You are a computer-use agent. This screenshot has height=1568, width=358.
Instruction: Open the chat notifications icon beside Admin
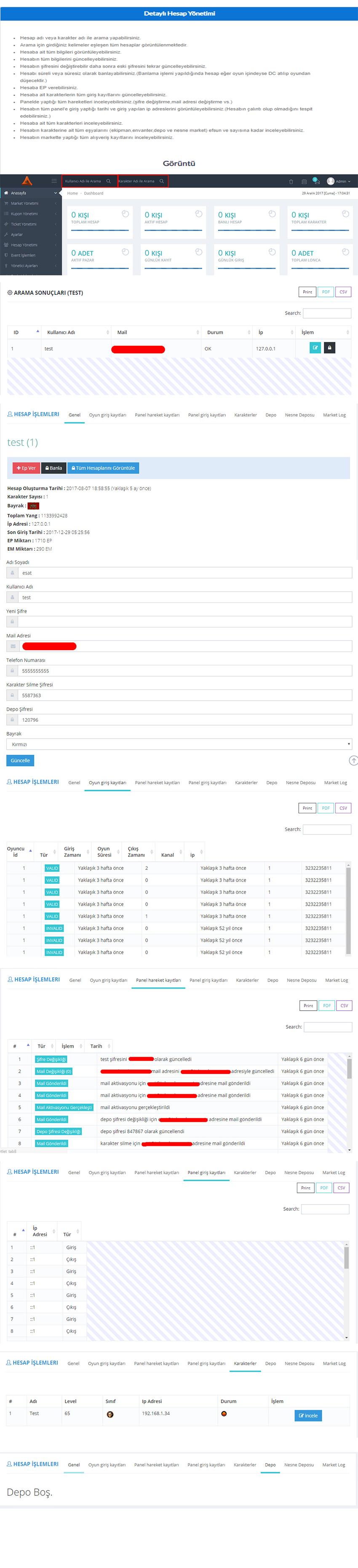click(x=315, y=181)
